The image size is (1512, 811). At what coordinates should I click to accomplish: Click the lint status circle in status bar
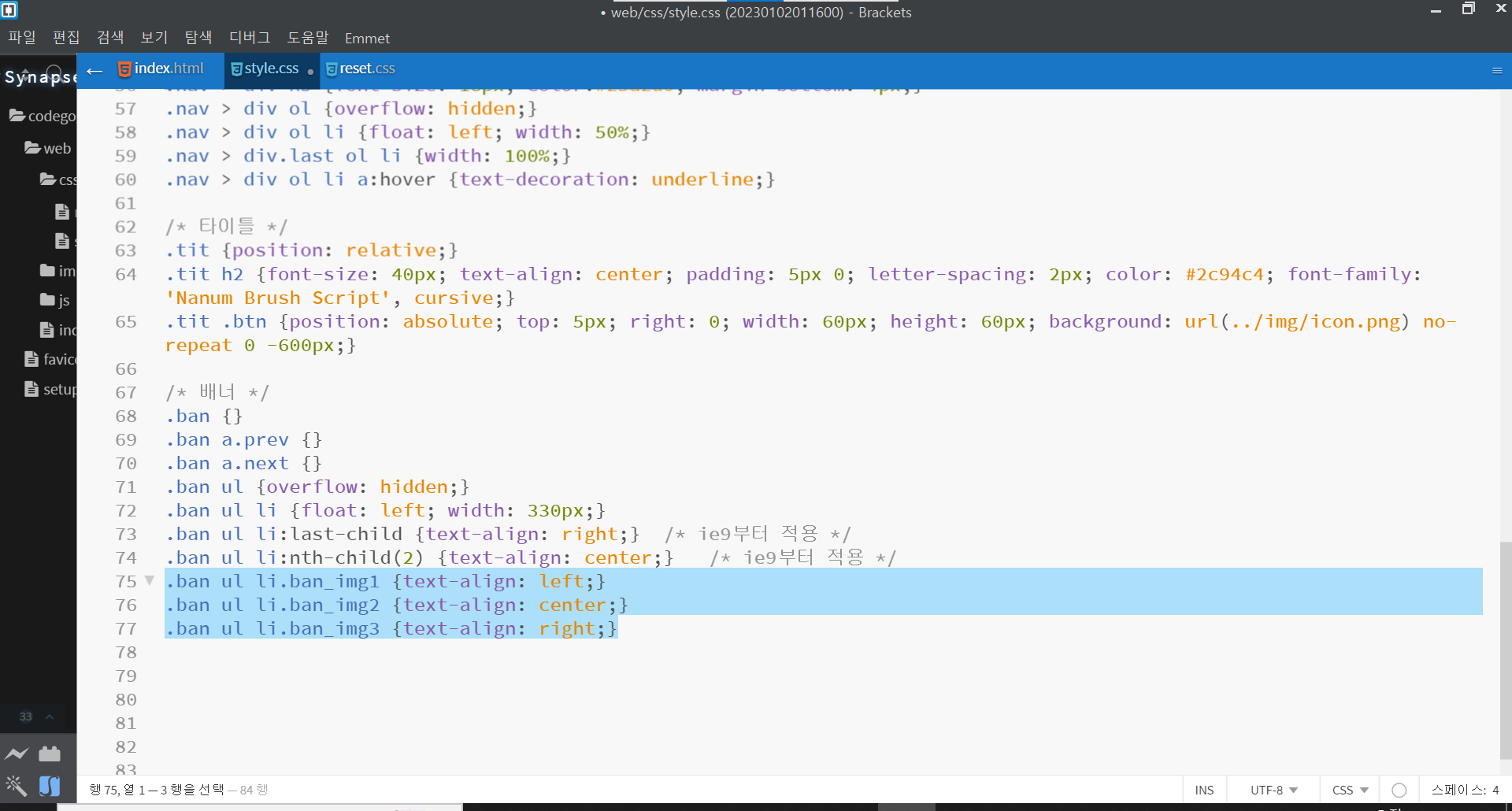[1399, 790]
